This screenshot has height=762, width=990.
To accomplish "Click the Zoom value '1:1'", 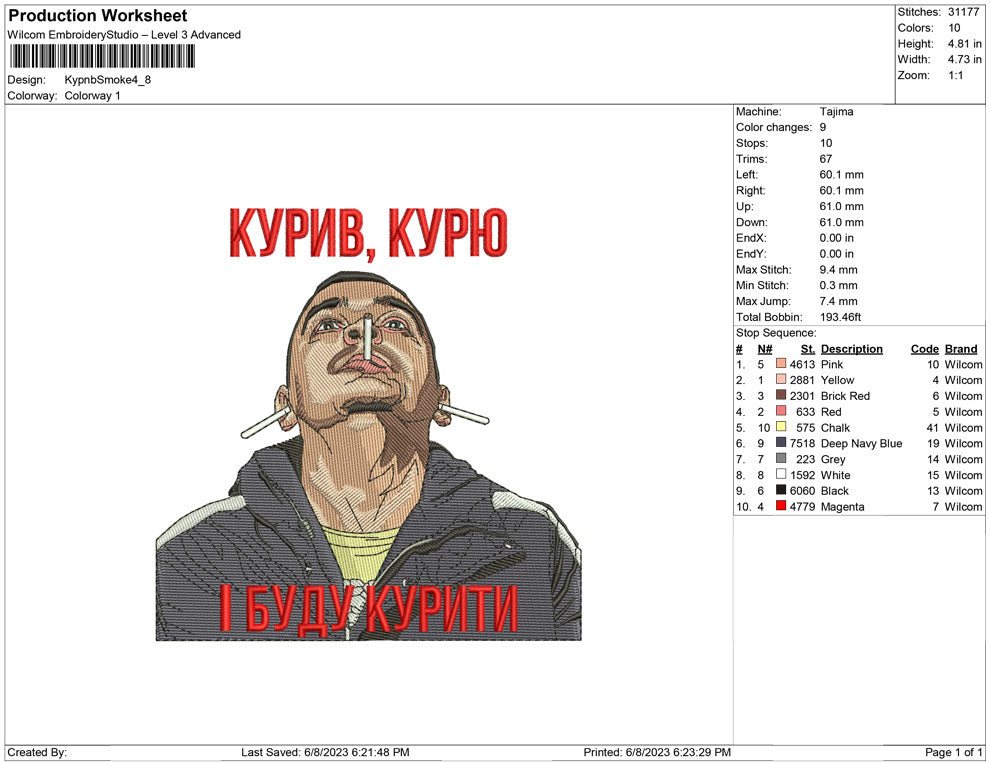I will point(955,75).
